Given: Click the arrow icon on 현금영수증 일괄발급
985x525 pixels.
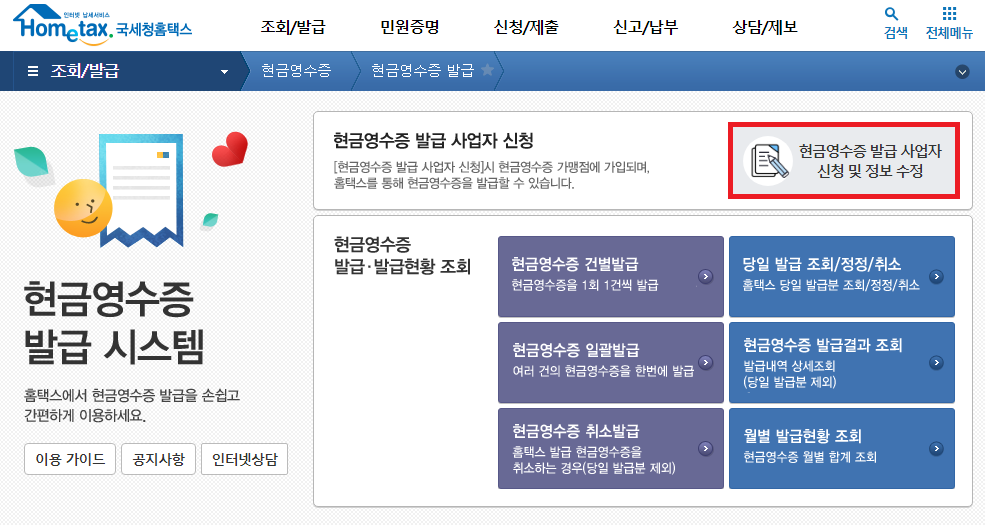Looking at the screenshot, I should coord(706,362).
